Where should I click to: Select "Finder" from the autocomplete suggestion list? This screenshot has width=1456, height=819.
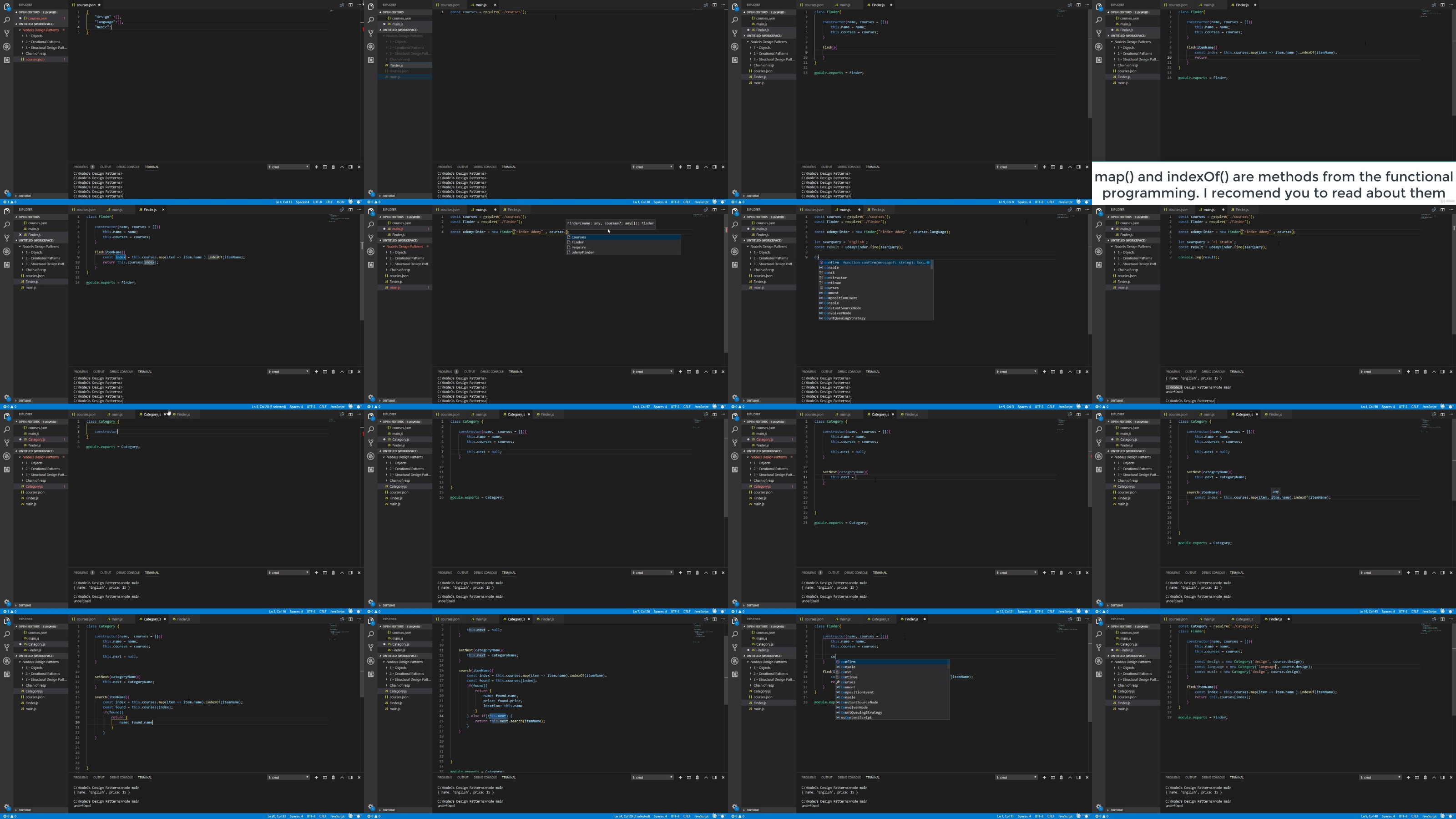577,242
